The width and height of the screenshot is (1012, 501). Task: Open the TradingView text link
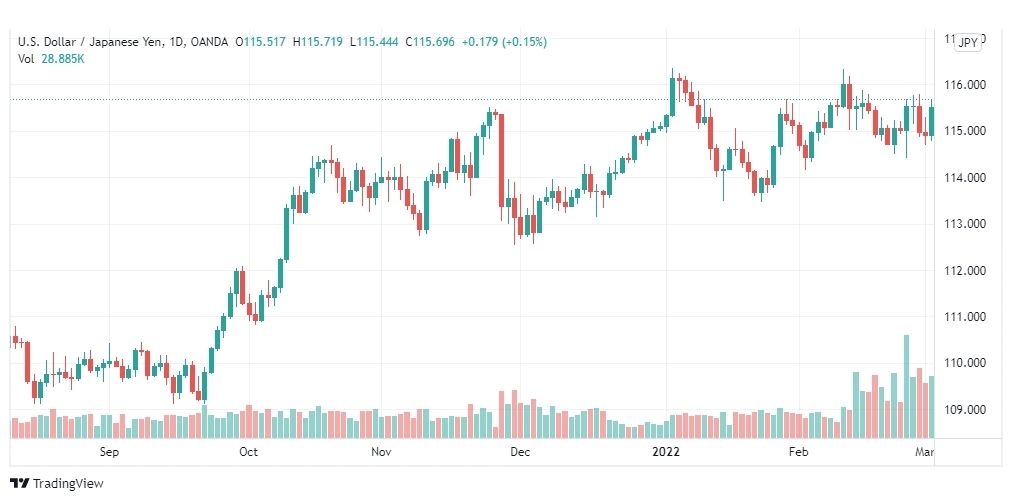68,484
